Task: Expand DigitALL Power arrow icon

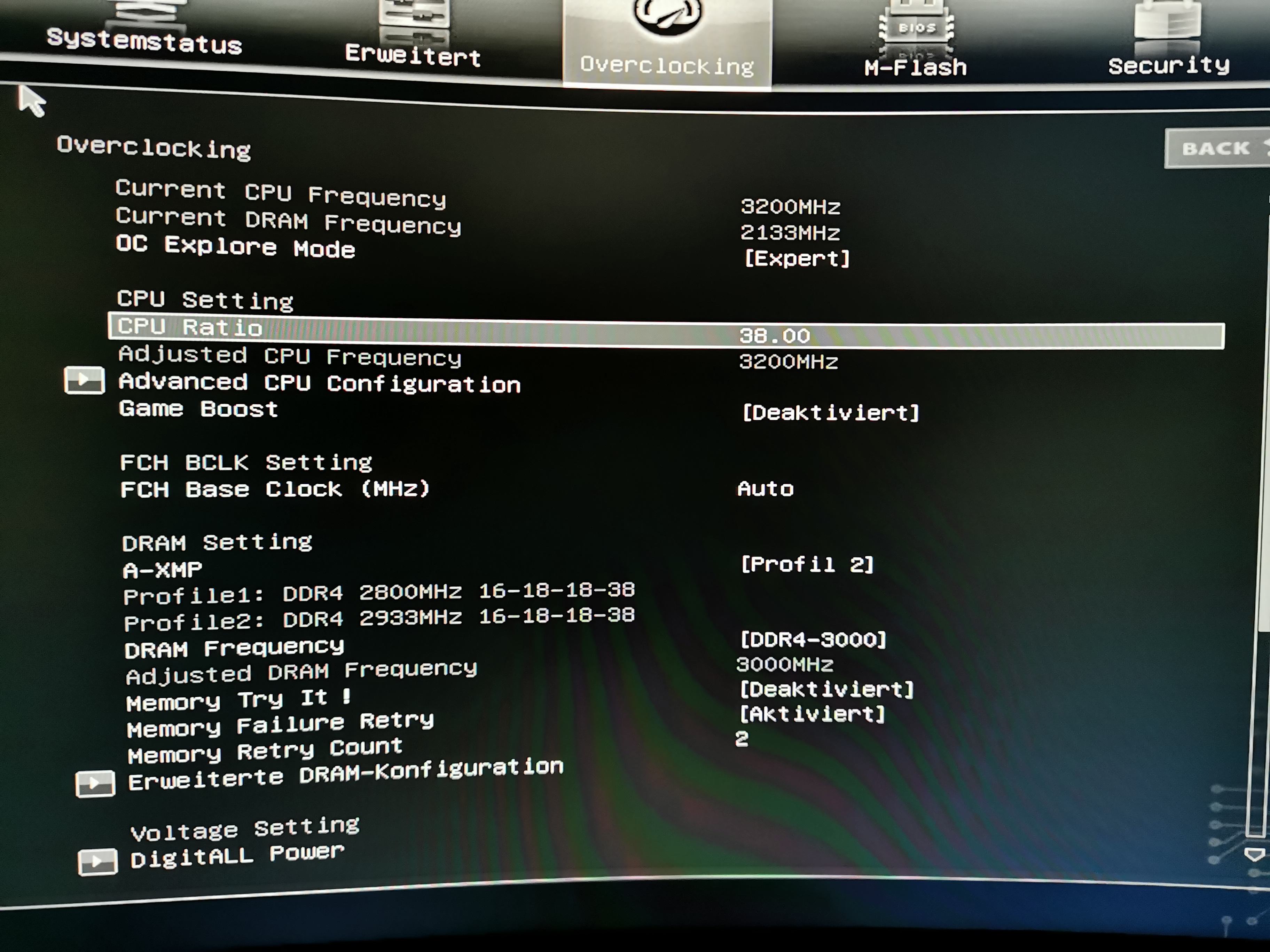Action: 97,861
